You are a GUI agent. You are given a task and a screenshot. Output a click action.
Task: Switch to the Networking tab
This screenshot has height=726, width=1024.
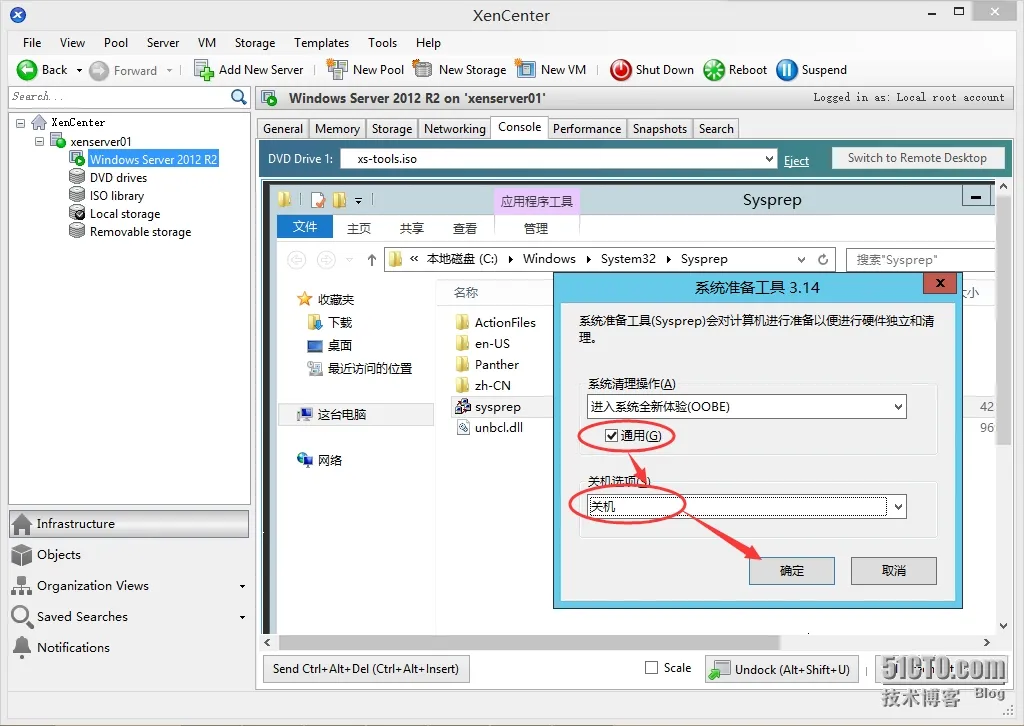tap(455, 129)
